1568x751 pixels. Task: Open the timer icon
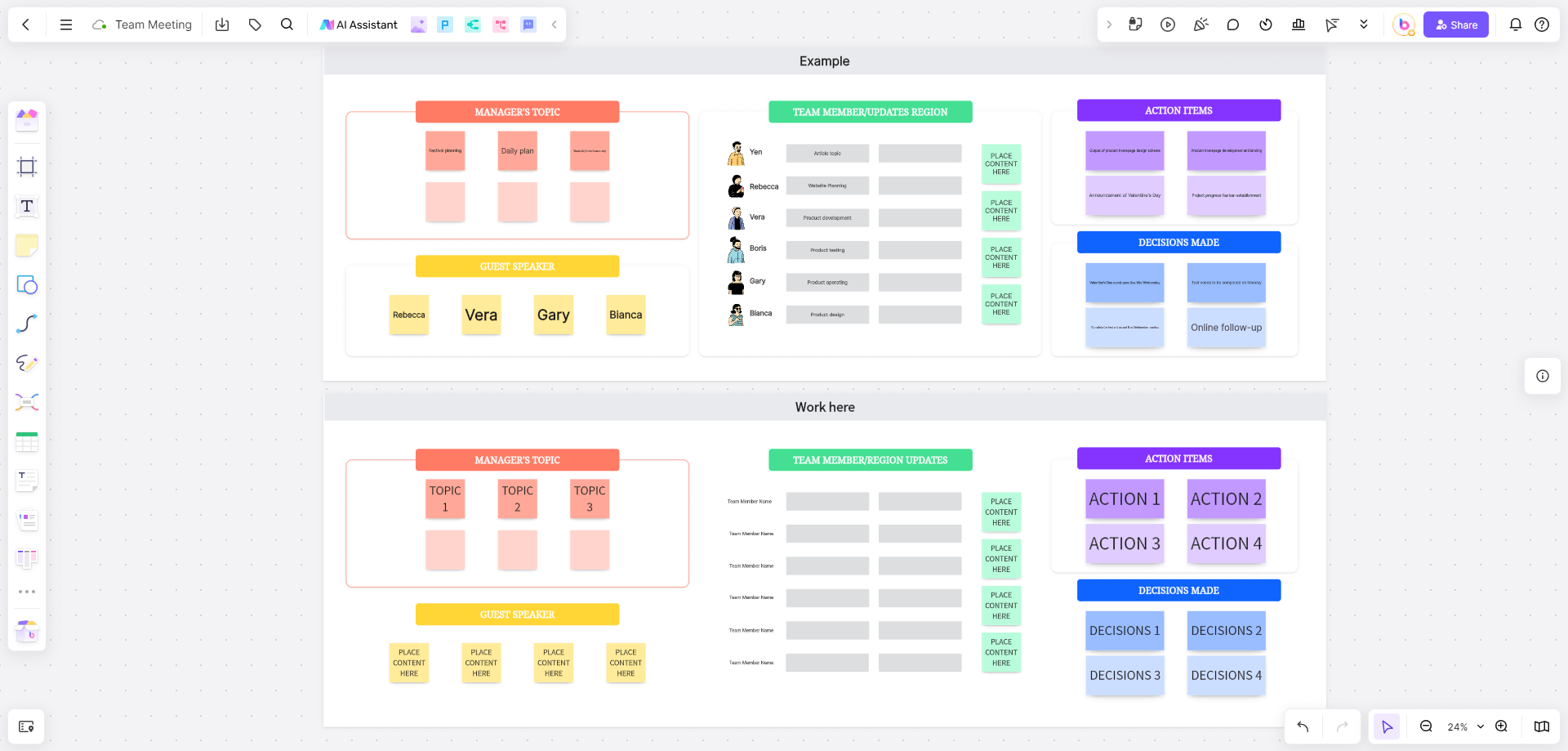[1266, 25]
